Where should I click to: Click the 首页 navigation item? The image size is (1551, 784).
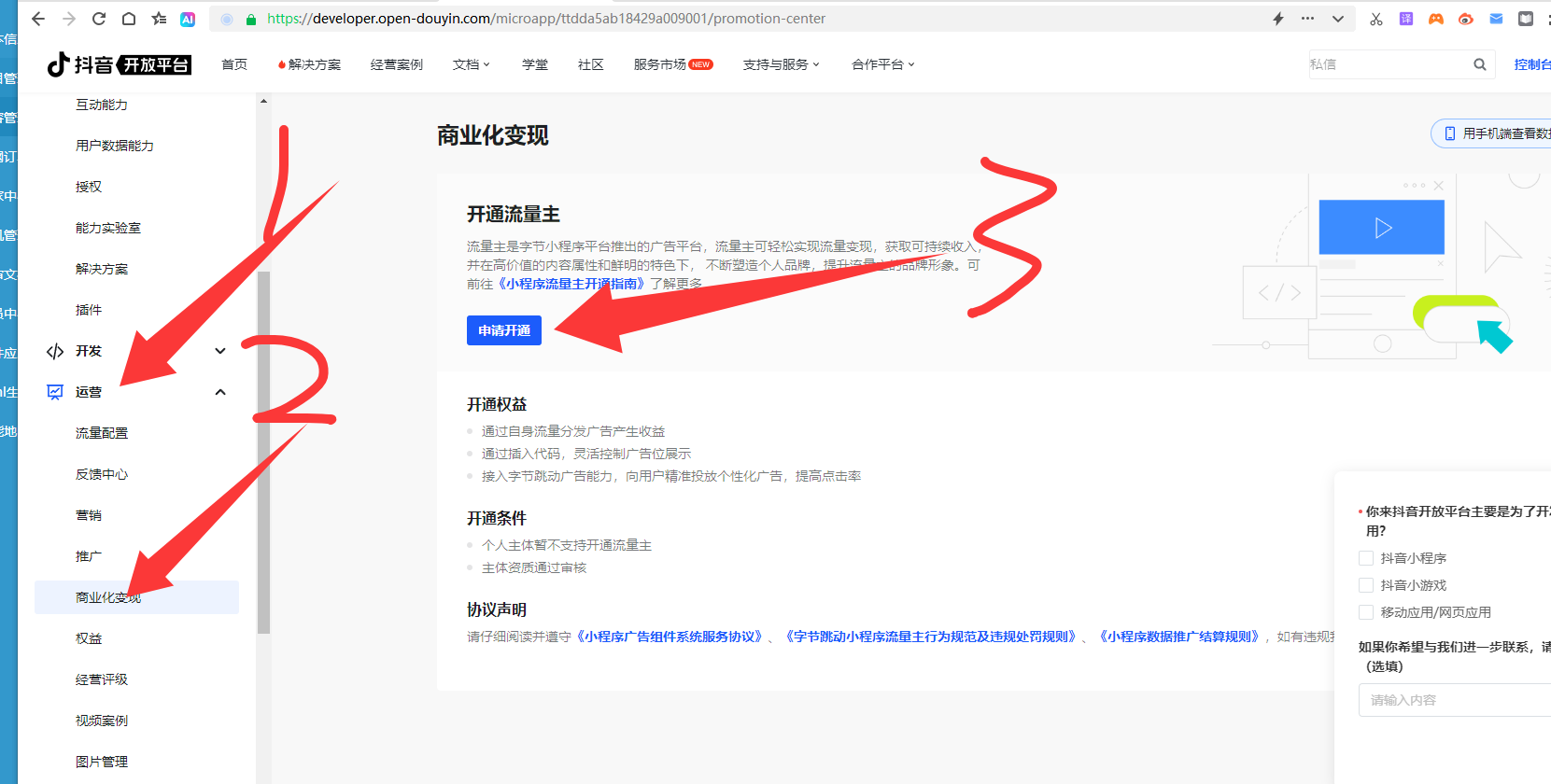click(234, 64)
